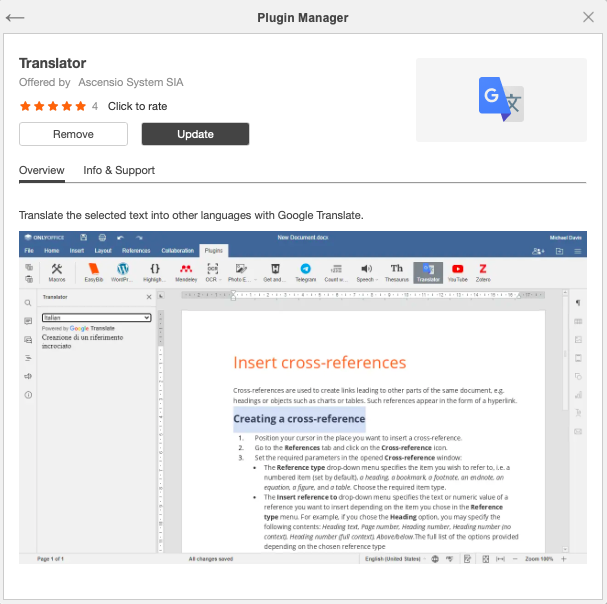The width and height of the screenshot is (607, 604).
Task: Rate five stars using fifth star
Action: (x=81, y=106)
